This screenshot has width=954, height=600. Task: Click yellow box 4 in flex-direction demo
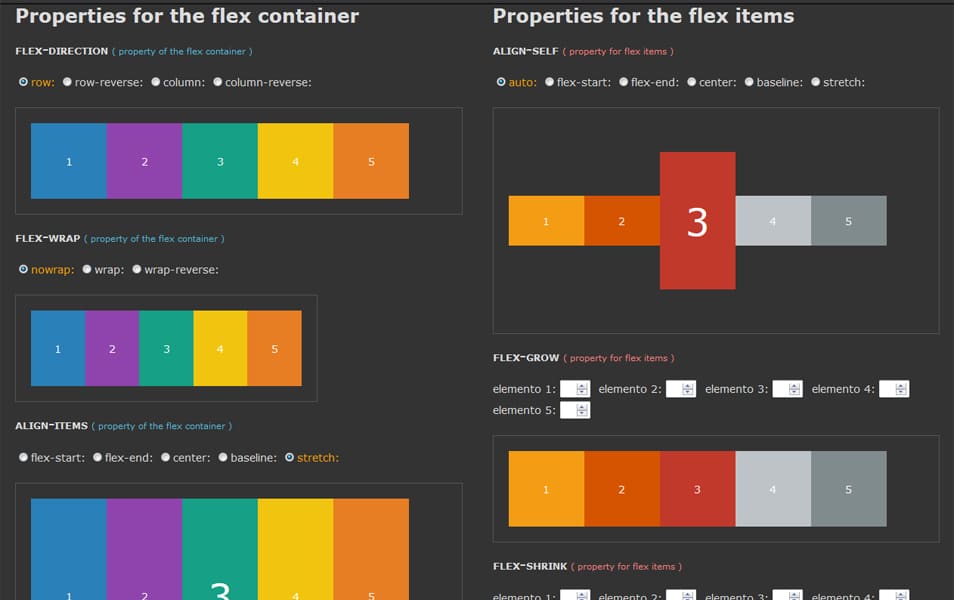pos(295,161)
